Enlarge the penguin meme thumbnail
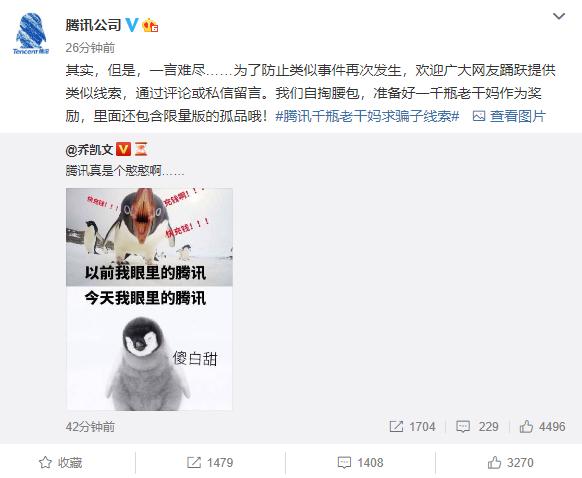582x478 pixels. point(149,299)
